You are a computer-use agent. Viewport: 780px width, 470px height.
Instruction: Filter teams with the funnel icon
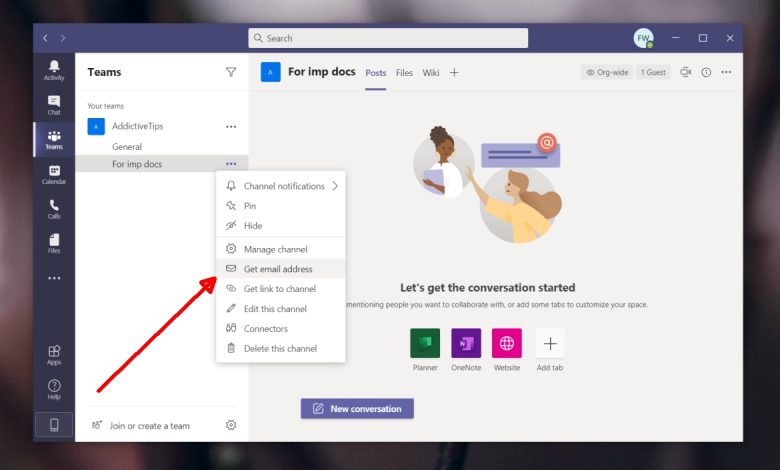pyautogui.click(x=231, y=72)
